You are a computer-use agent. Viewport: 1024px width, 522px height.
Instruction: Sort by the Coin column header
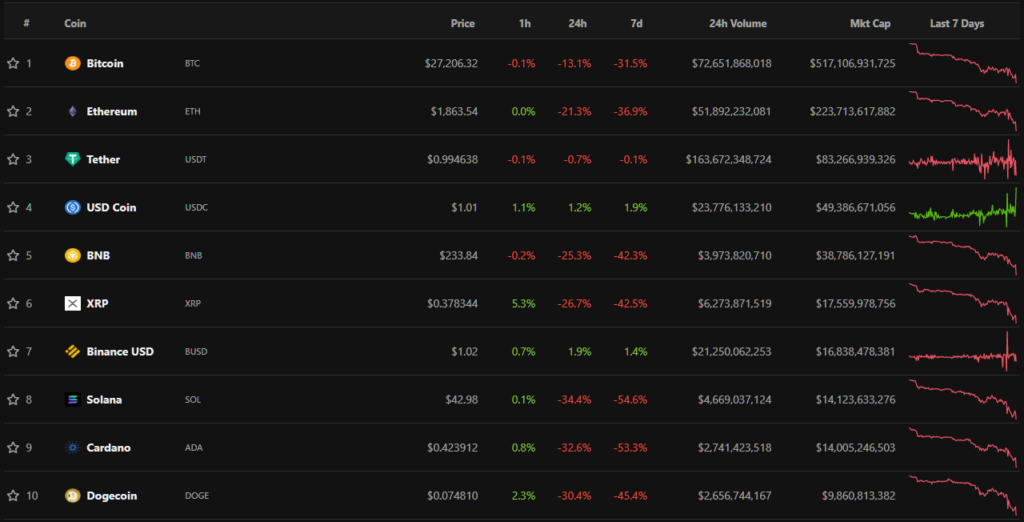[x=74, y=23]
